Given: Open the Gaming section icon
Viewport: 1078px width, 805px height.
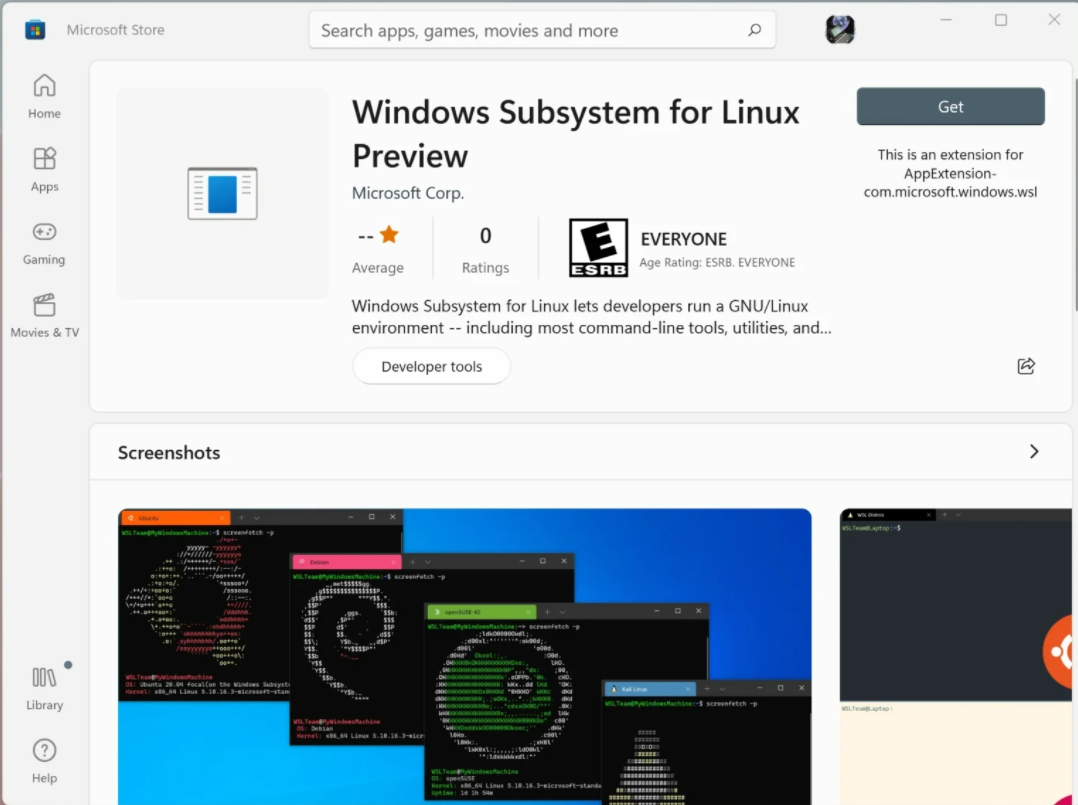Looking at the screenshot, I should (44, 232).
